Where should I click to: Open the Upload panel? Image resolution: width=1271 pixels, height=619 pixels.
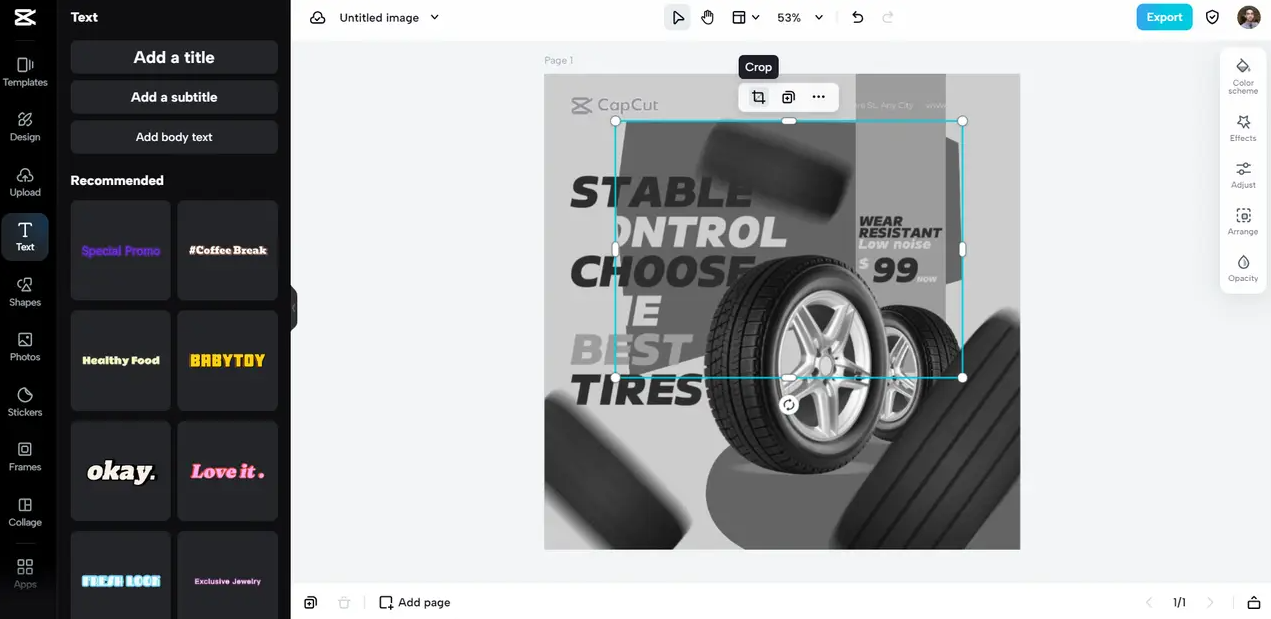point(25,182)
